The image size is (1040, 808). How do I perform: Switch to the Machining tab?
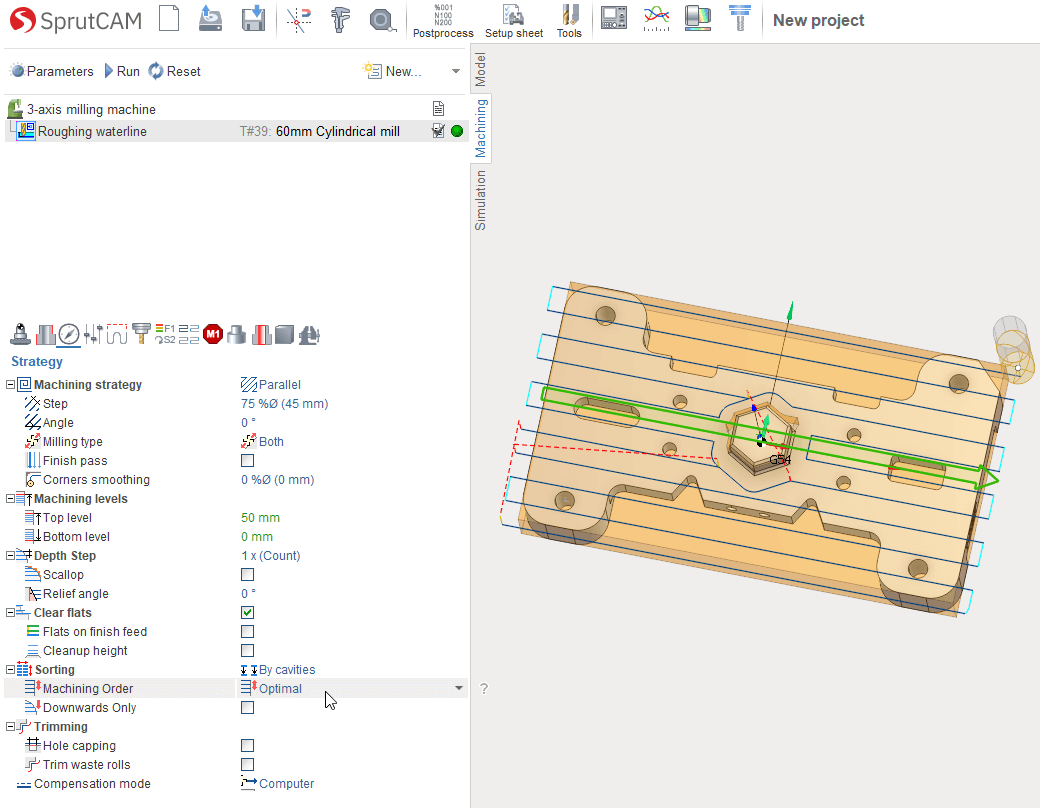coord(480,128)
